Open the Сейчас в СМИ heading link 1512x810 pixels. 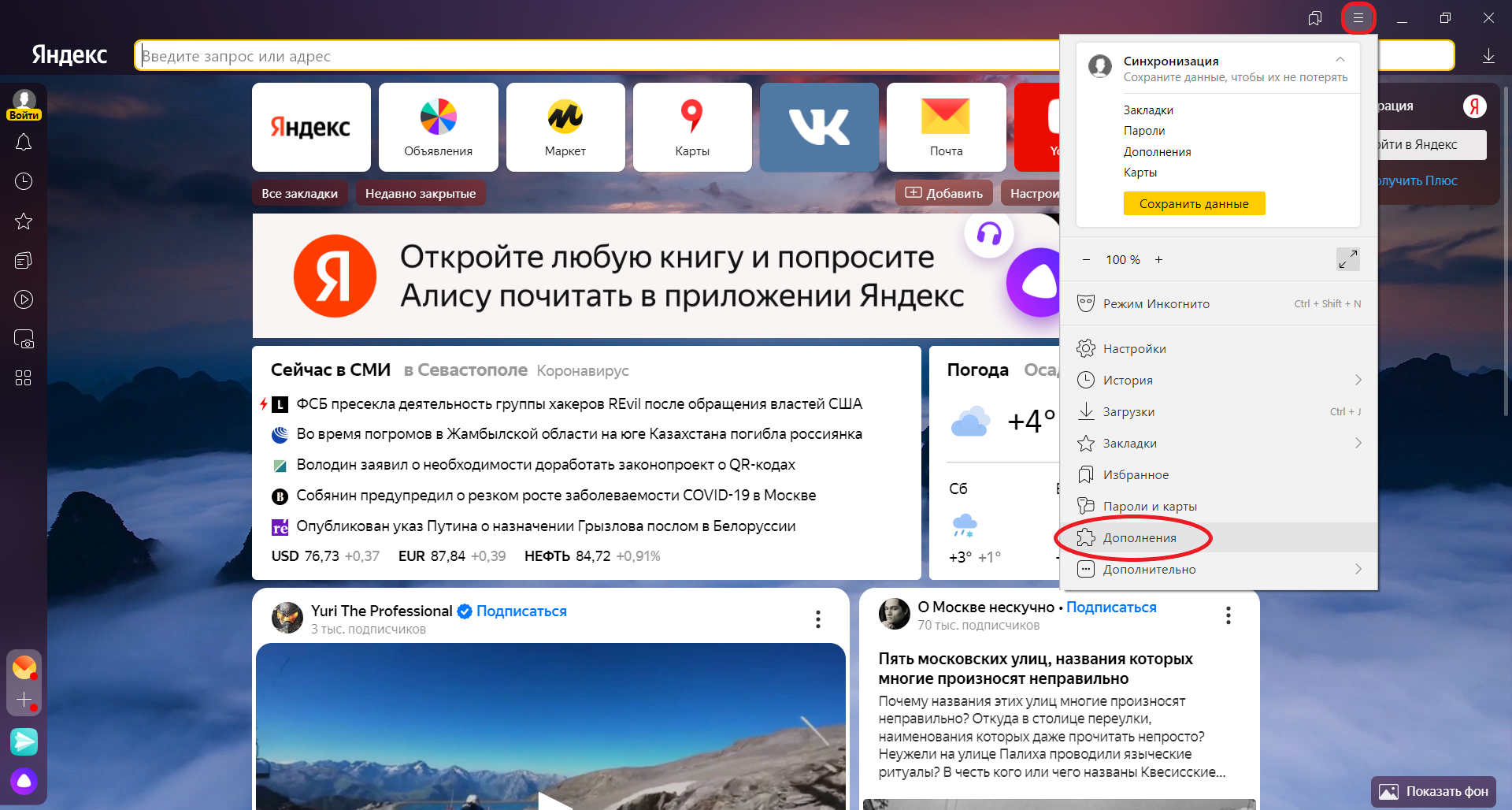331,370
